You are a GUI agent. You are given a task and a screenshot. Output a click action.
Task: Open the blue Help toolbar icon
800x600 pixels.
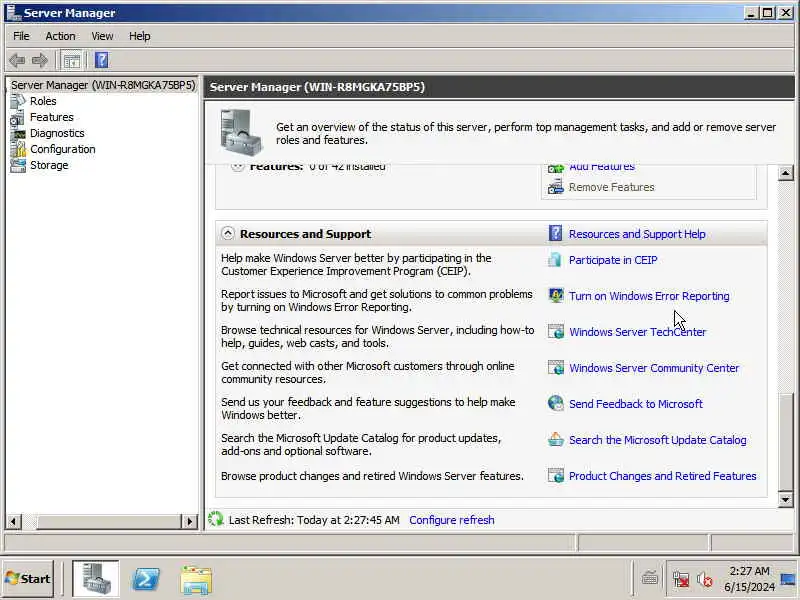click(102, 60)
